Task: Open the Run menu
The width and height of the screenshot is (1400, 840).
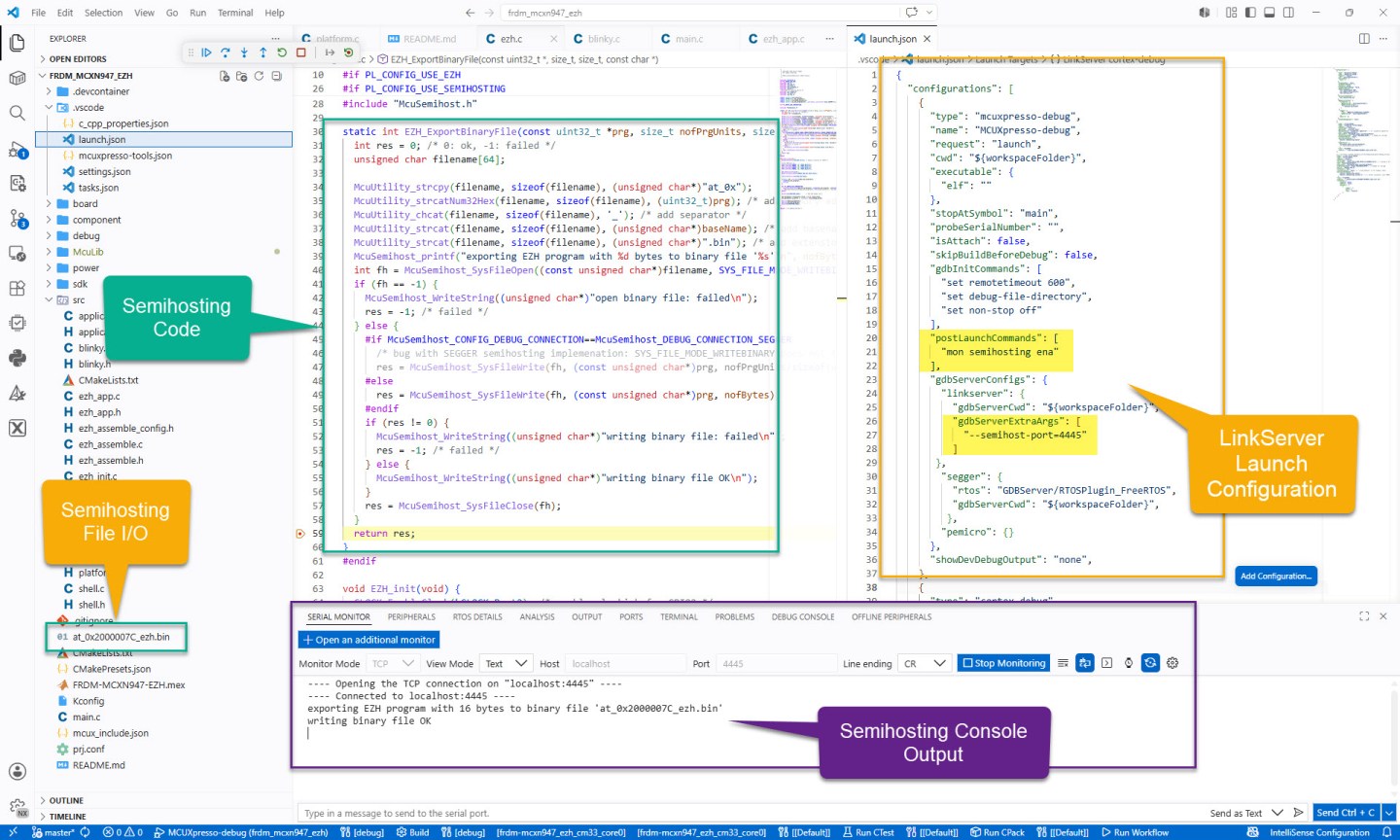Action: (197, 13)
